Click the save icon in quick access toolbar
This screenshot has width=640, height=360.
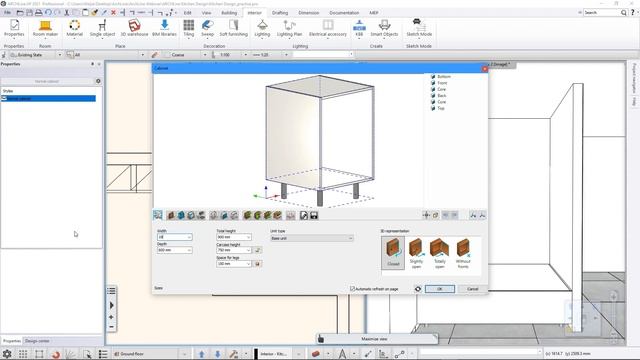(x=29, y=13)
